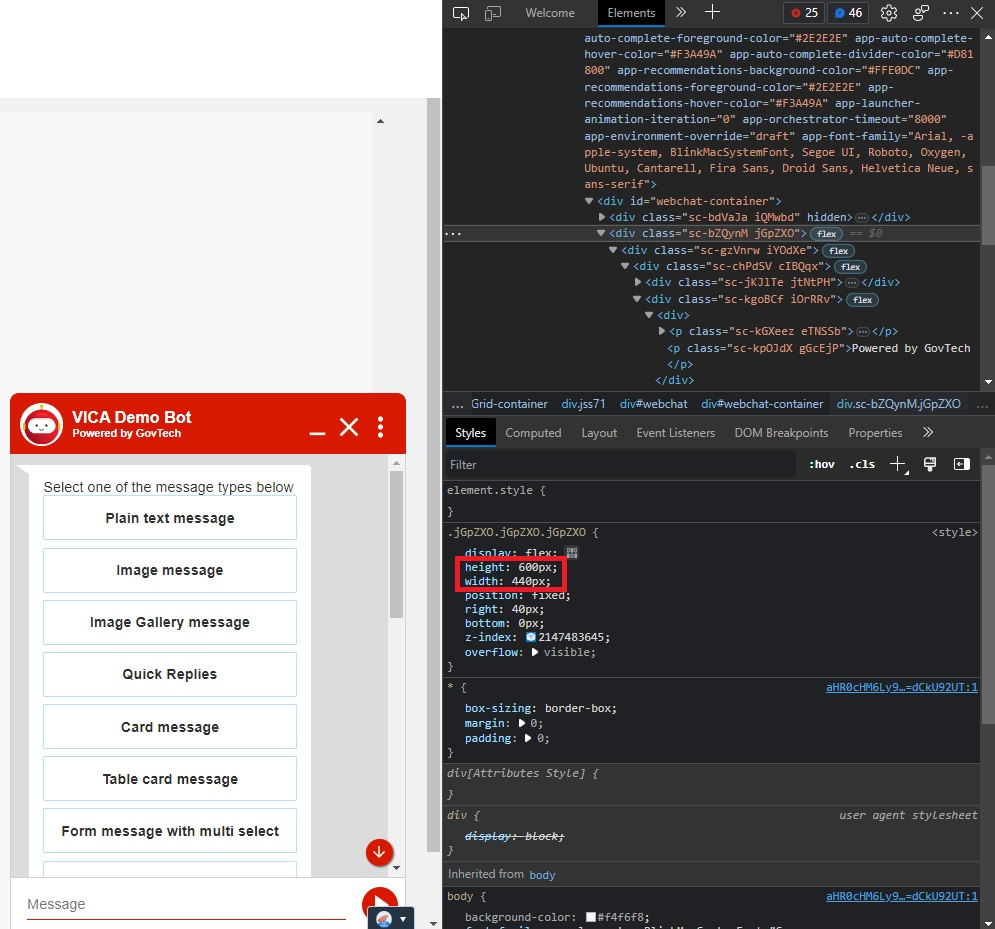Click the chat Message input field
The image size is (995, 929).
187,904
